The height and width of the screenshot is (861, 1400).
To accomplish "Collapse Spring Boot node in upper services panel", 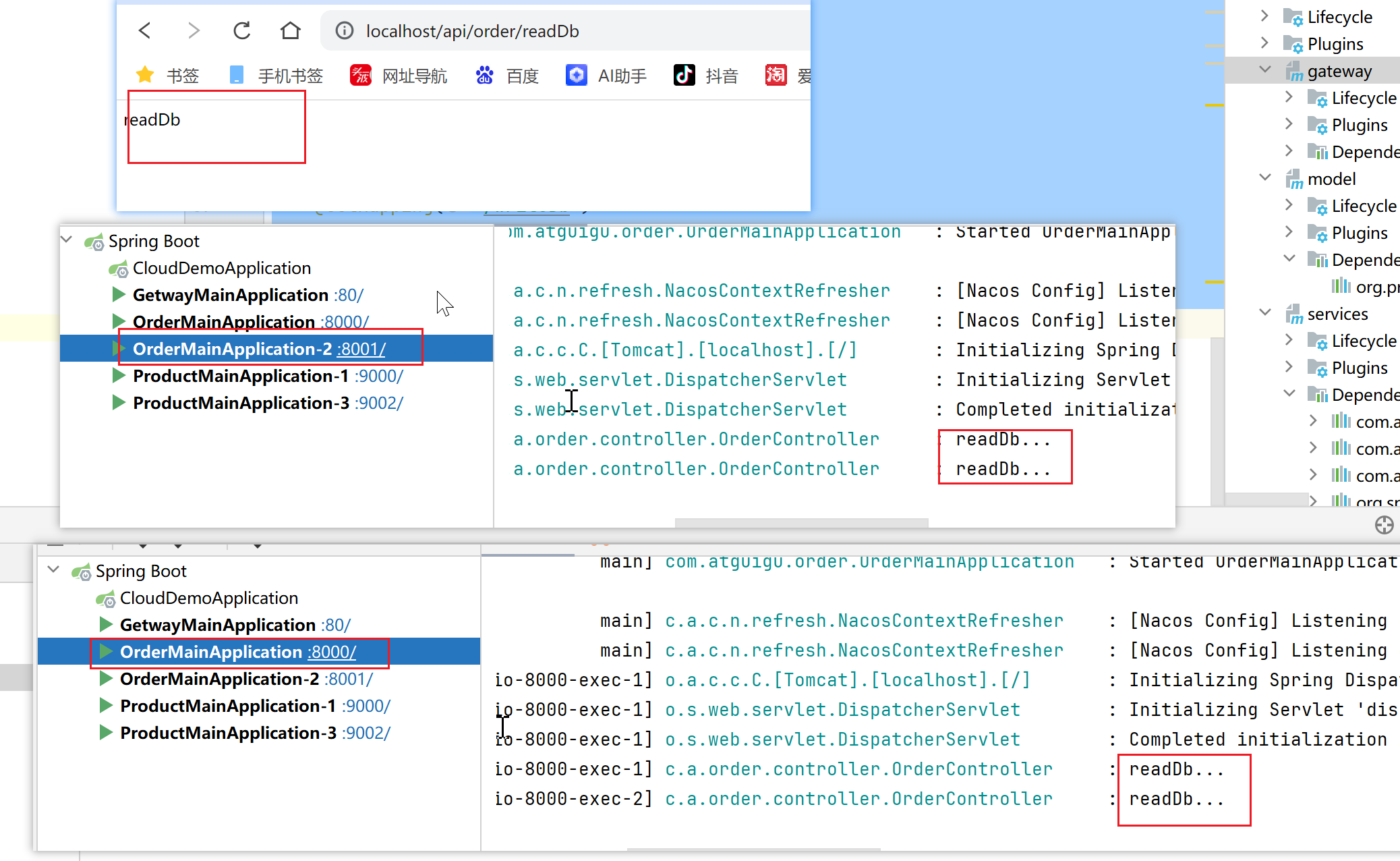I will 67,240.
